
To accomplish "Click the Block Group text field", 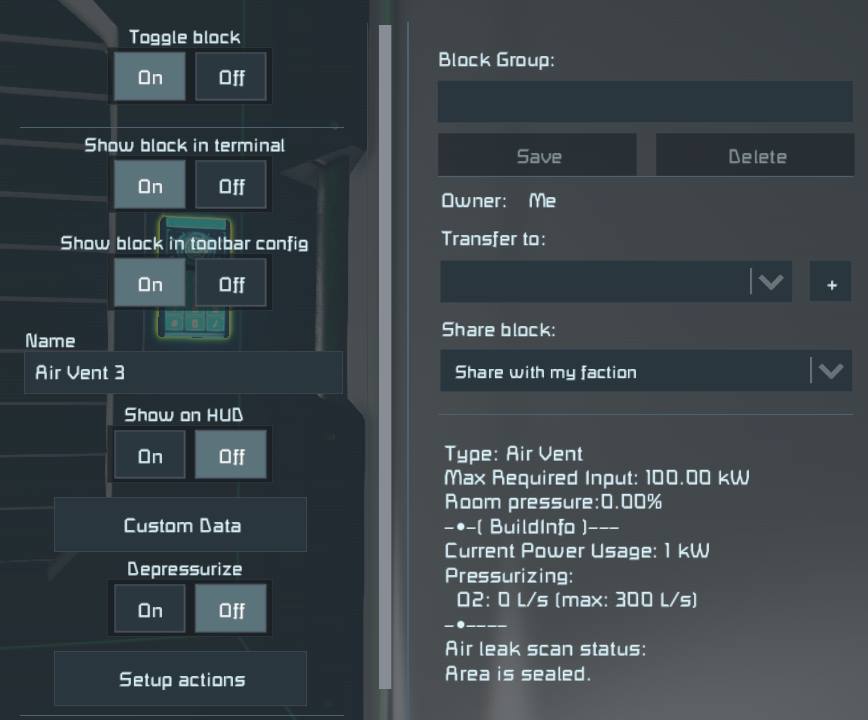I will coord(645,101).
